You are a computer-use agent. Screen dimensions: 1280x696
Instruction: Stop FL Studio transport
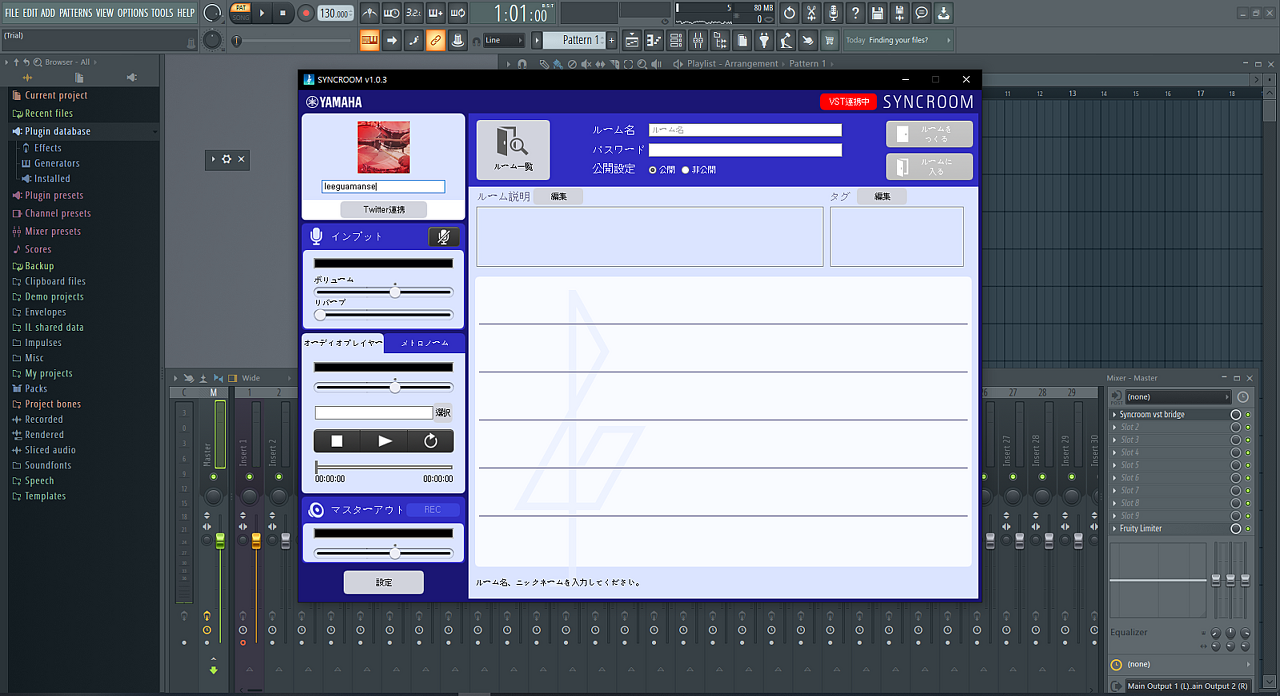(284, 13)
